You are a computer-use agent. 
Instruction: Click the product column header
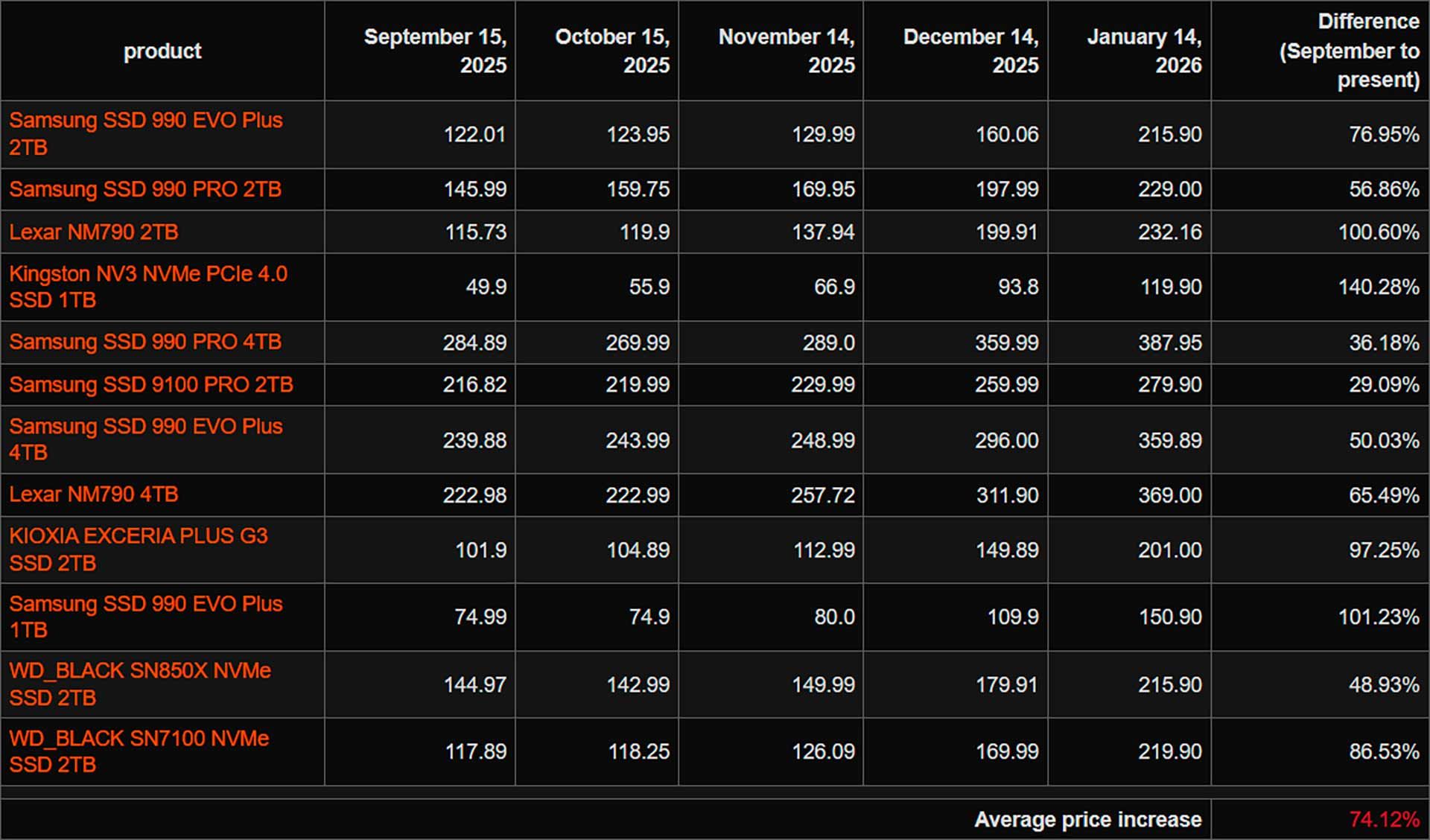pyautogui.click(x=162, y=51)
